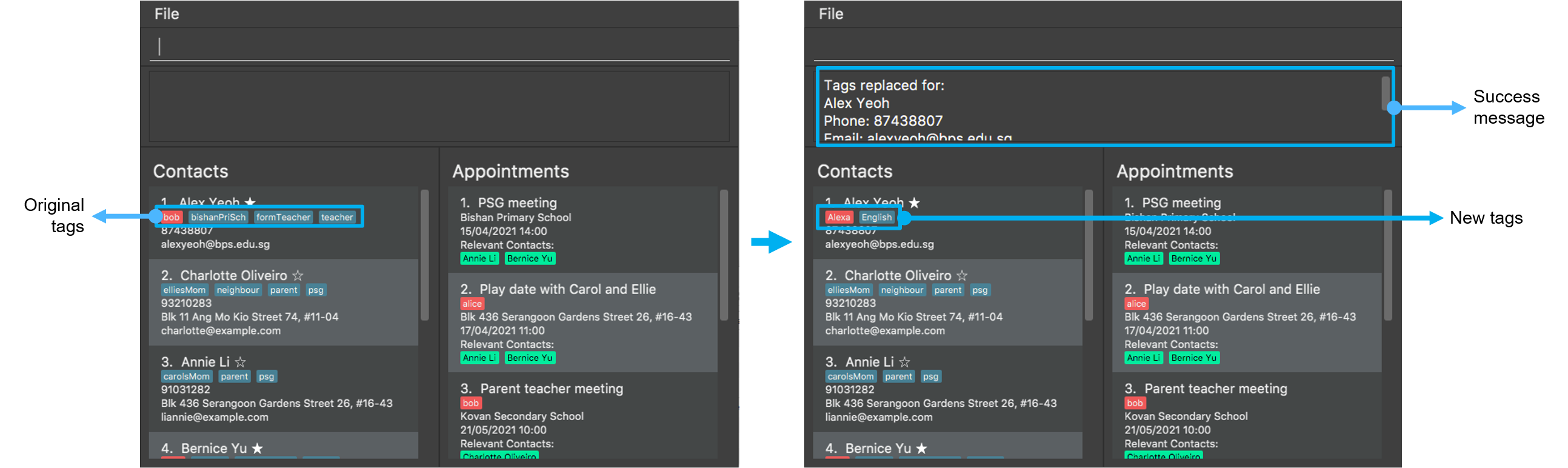Select Parent teacher meeting in left window
The image size is (1568, 468).
pyautogui.click(x=582, y=416)
